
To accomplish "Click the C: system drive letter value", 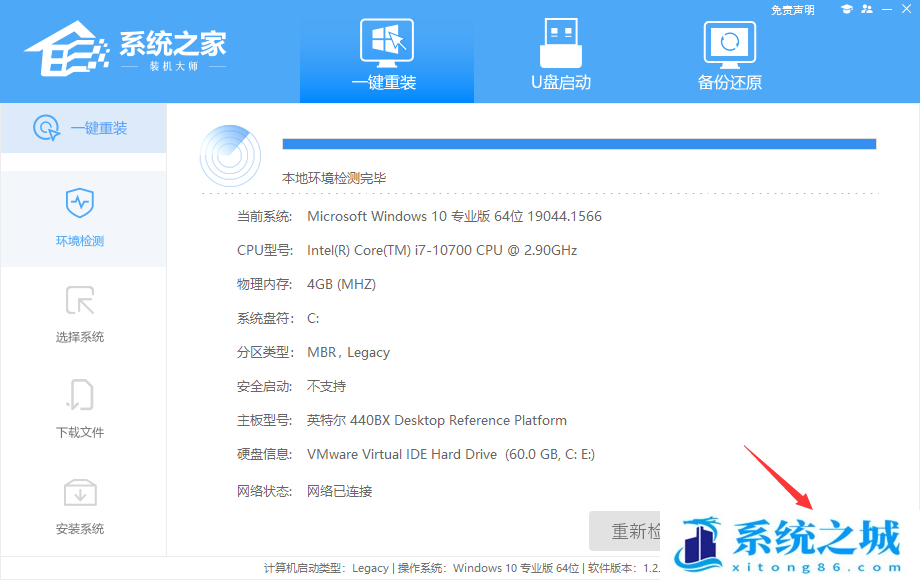I will click(313, 318).
